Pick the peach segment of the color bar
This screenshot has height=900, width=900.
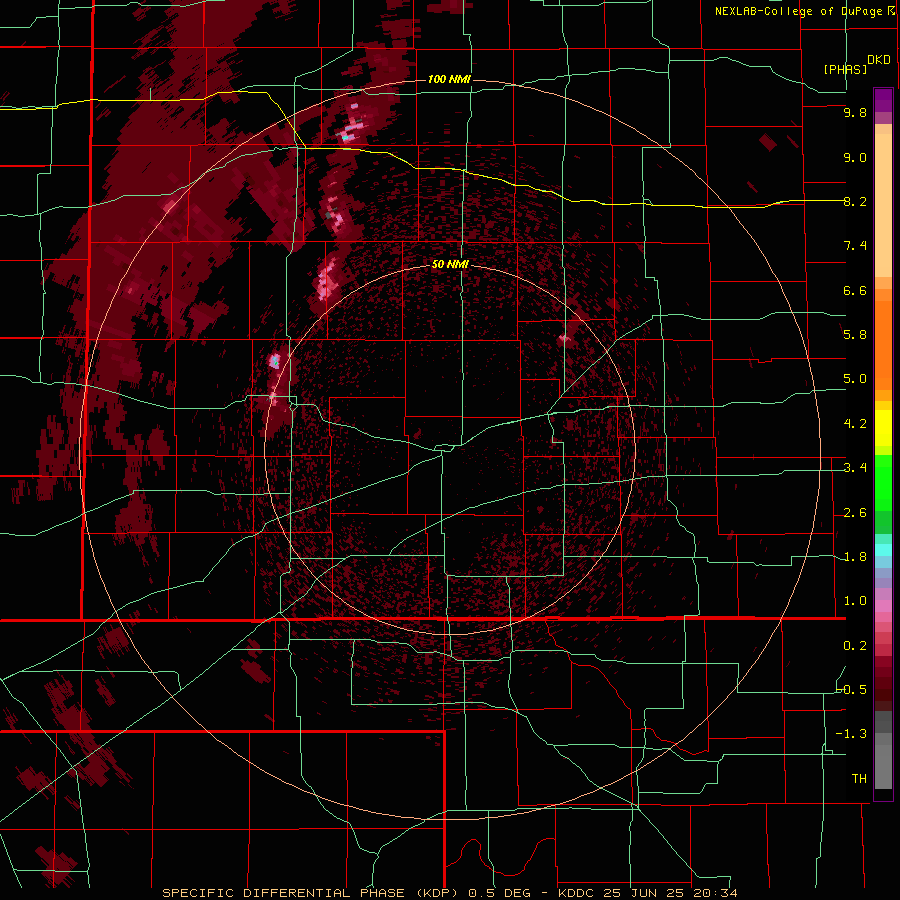tap(883, 205)
